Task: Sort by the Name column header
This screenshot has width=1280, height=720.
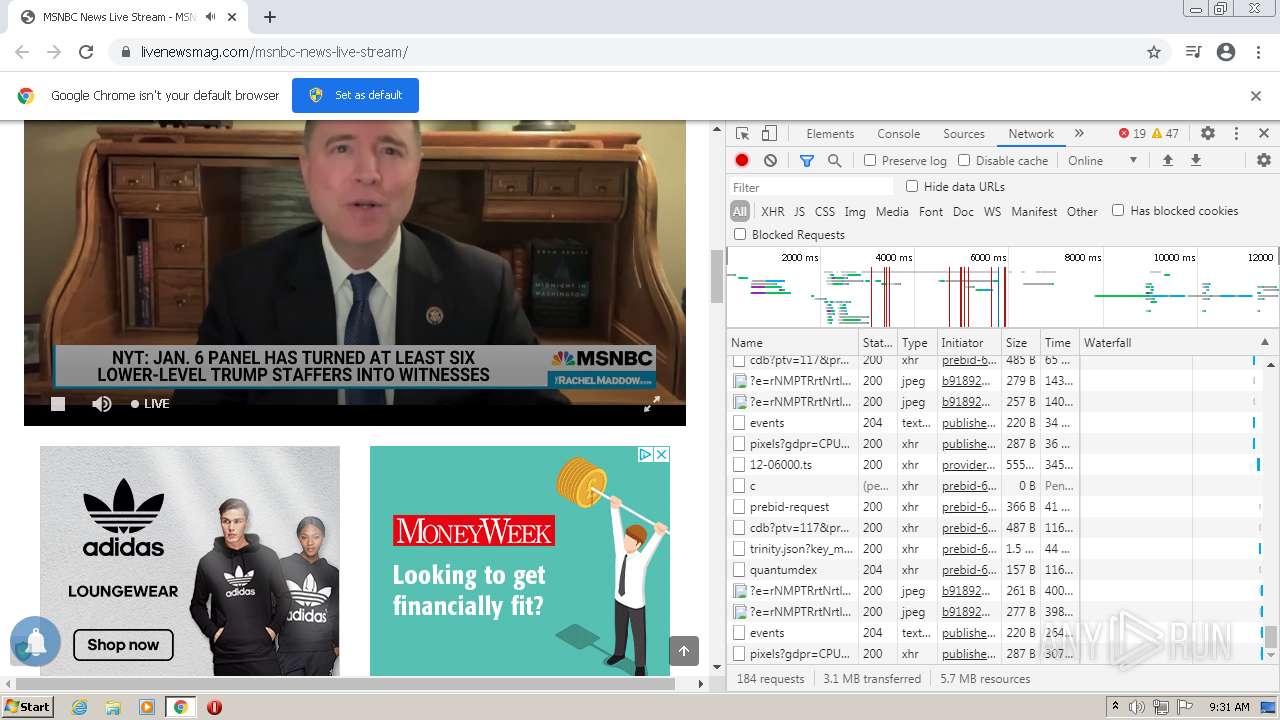Action: [793, 342]
